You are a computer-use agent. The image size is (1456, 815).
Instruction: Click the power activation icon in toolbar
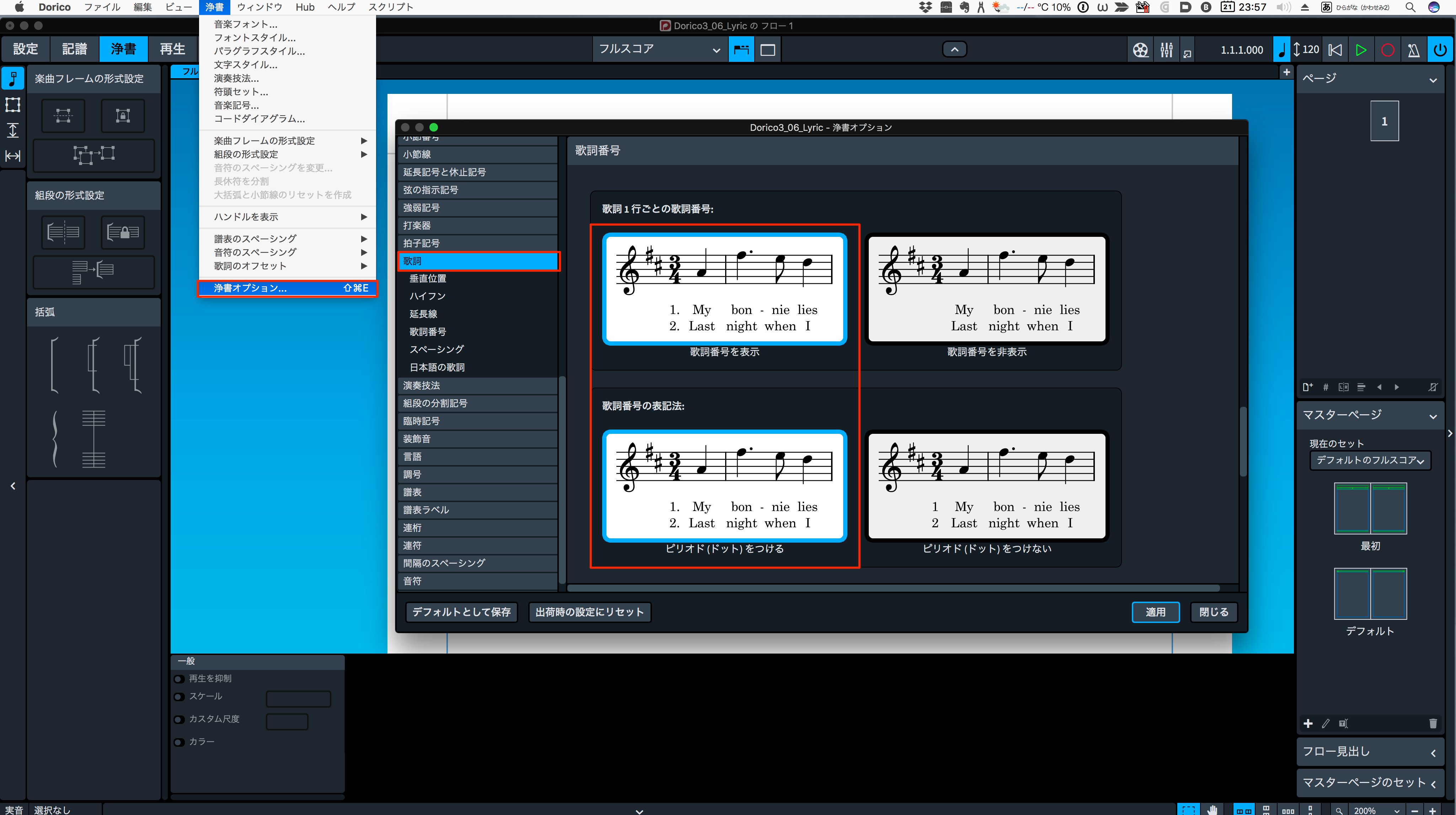tap(1440, 50)
